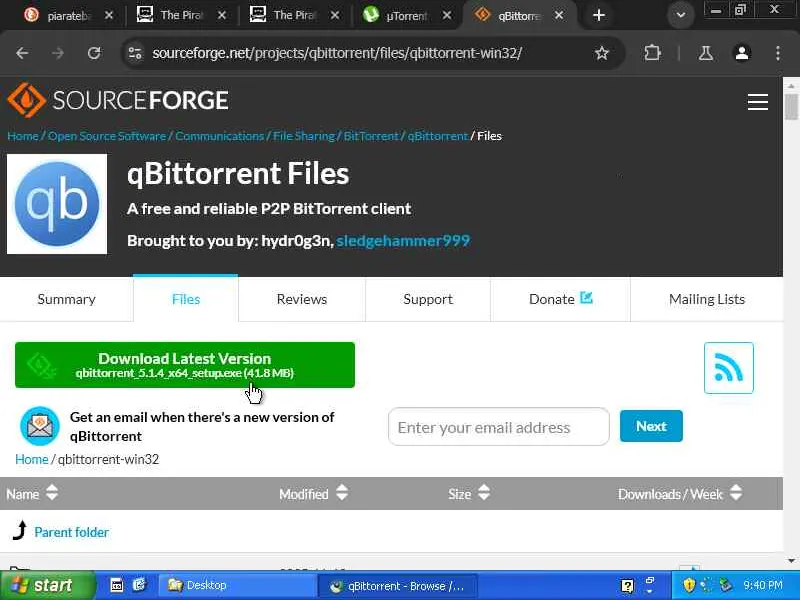This screenshot has height=600, width=800.
Task: Open the Summary tab
Action: tap(66, 299)
